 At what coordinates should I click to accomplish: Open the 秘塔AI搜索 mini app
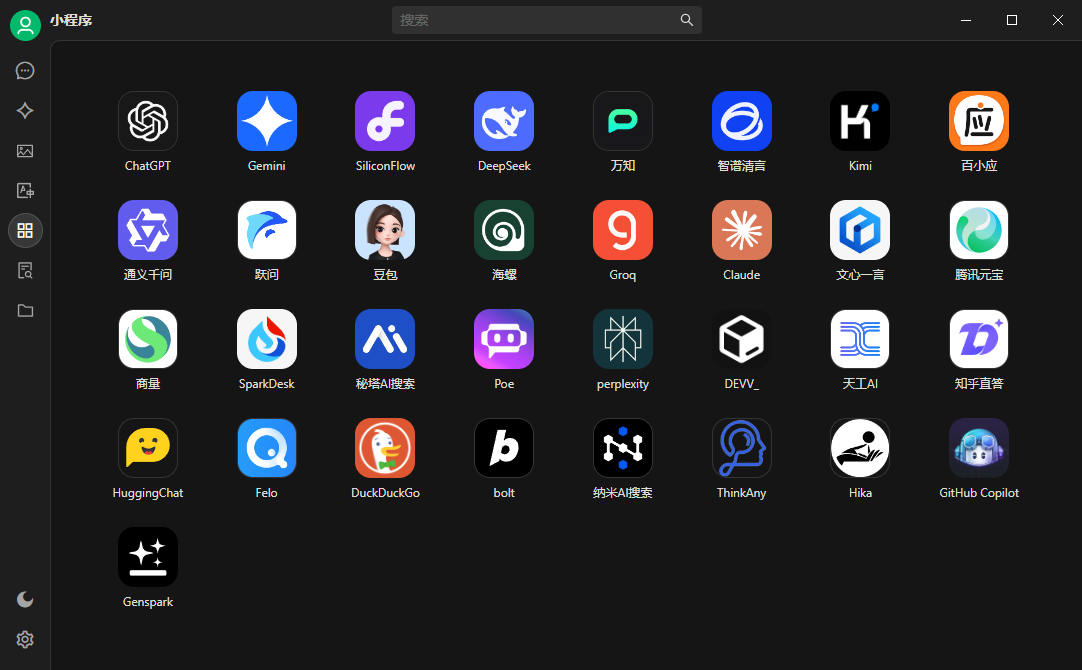click(385, 339)
